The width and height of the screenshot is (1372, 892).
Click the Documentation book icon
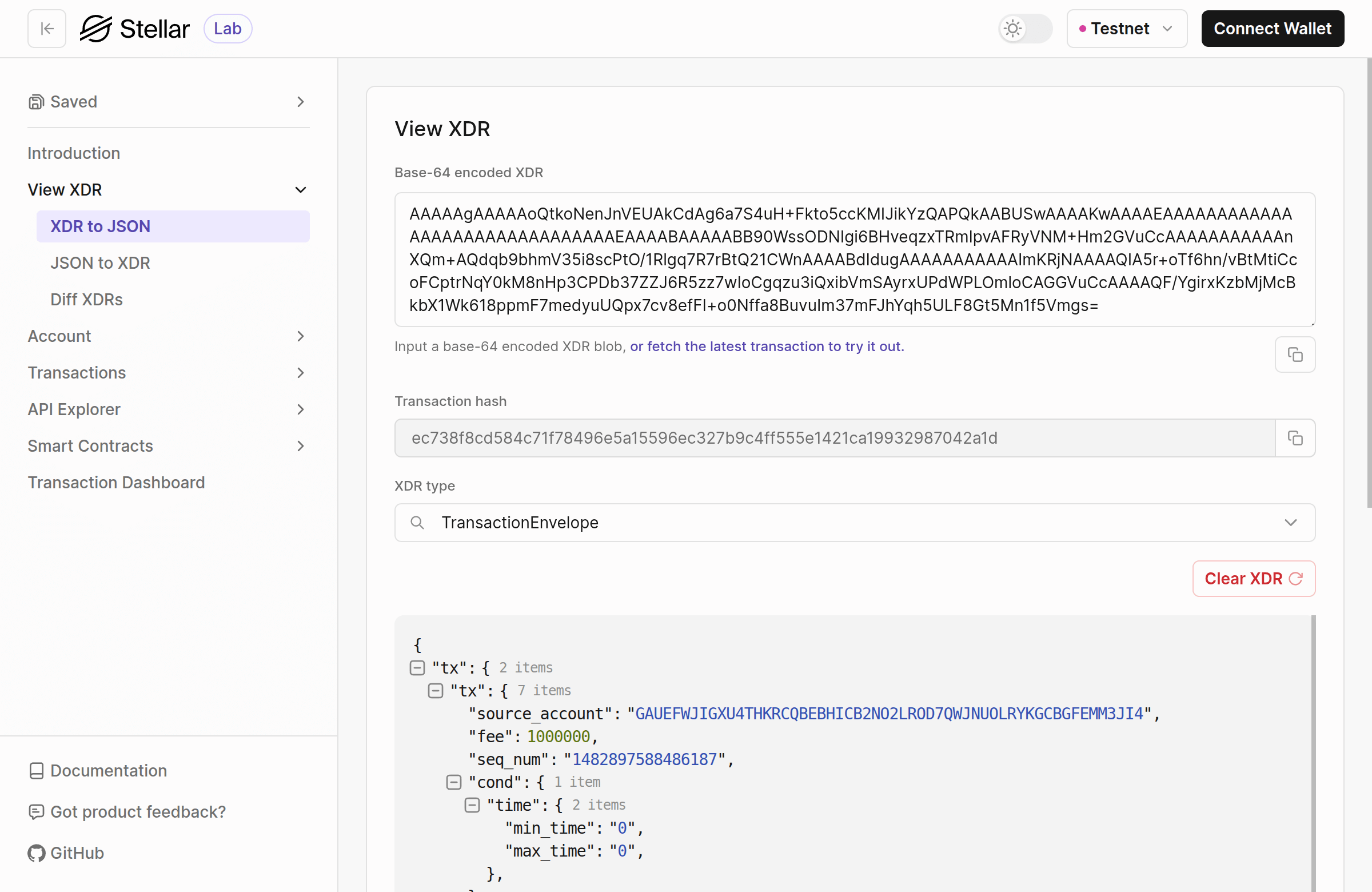pos(37,770)
